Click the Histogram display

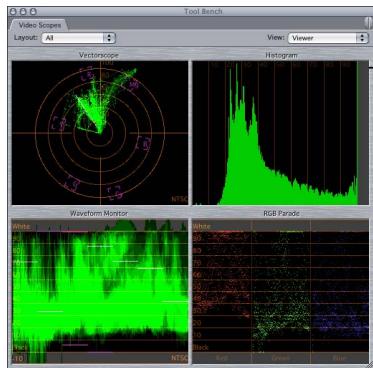pos(280,133)
